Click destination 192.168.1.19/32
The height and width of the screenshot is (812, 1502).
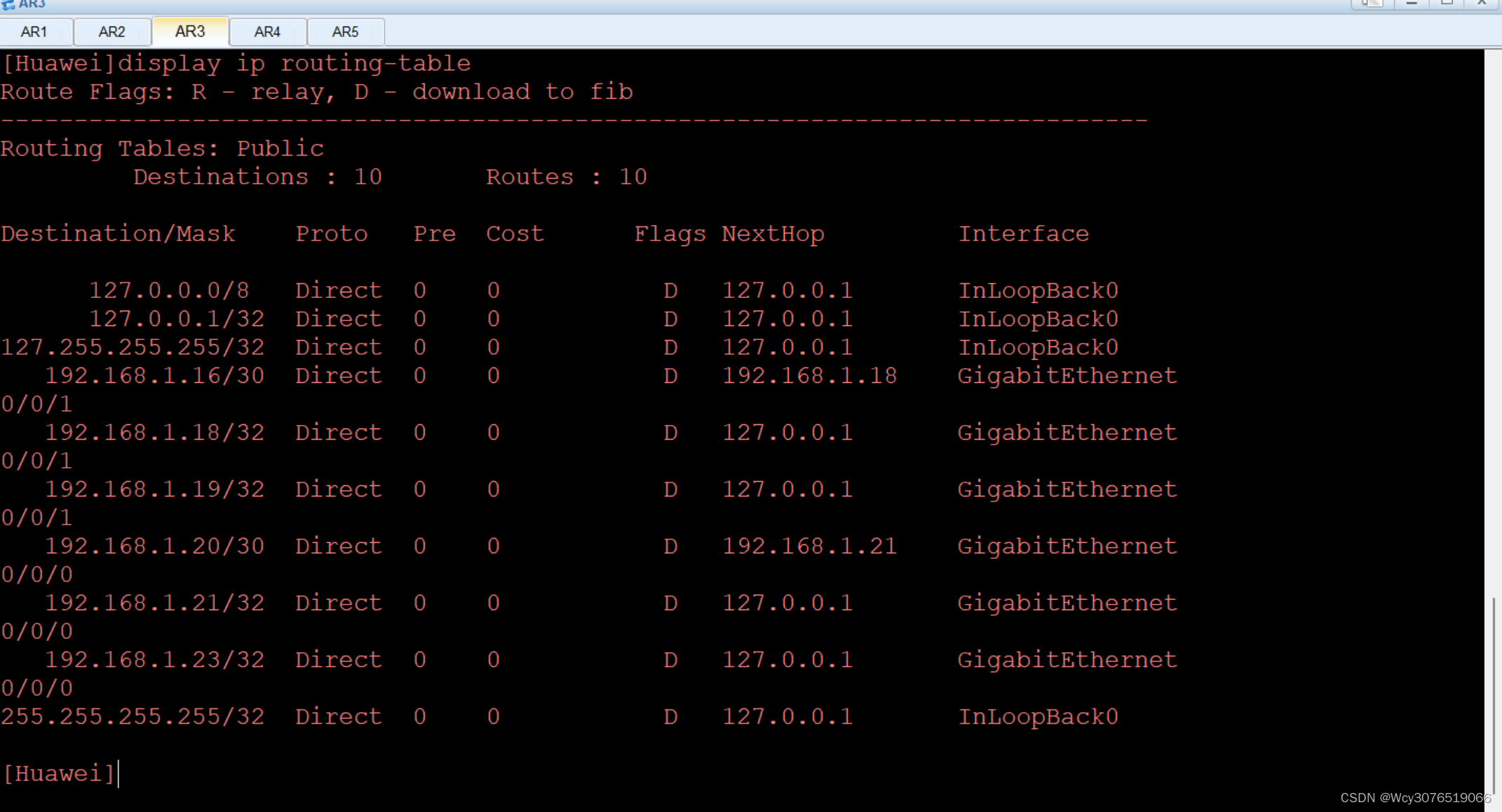154,489
